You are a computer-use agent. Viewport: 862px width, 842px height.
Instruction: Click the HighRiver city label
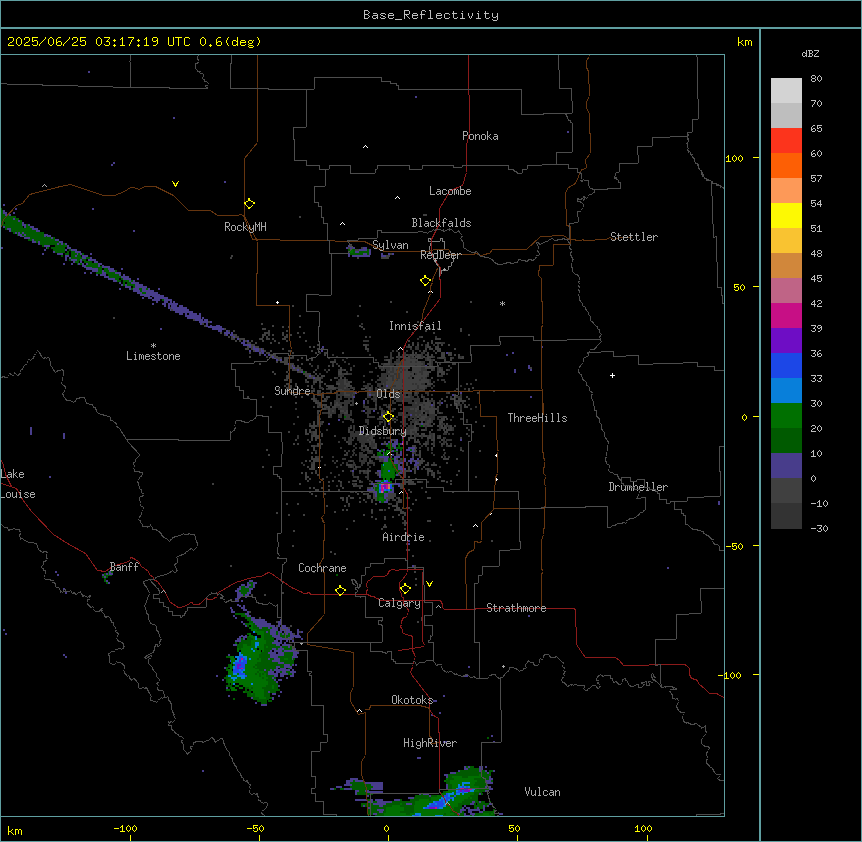[x=430, y=743]
